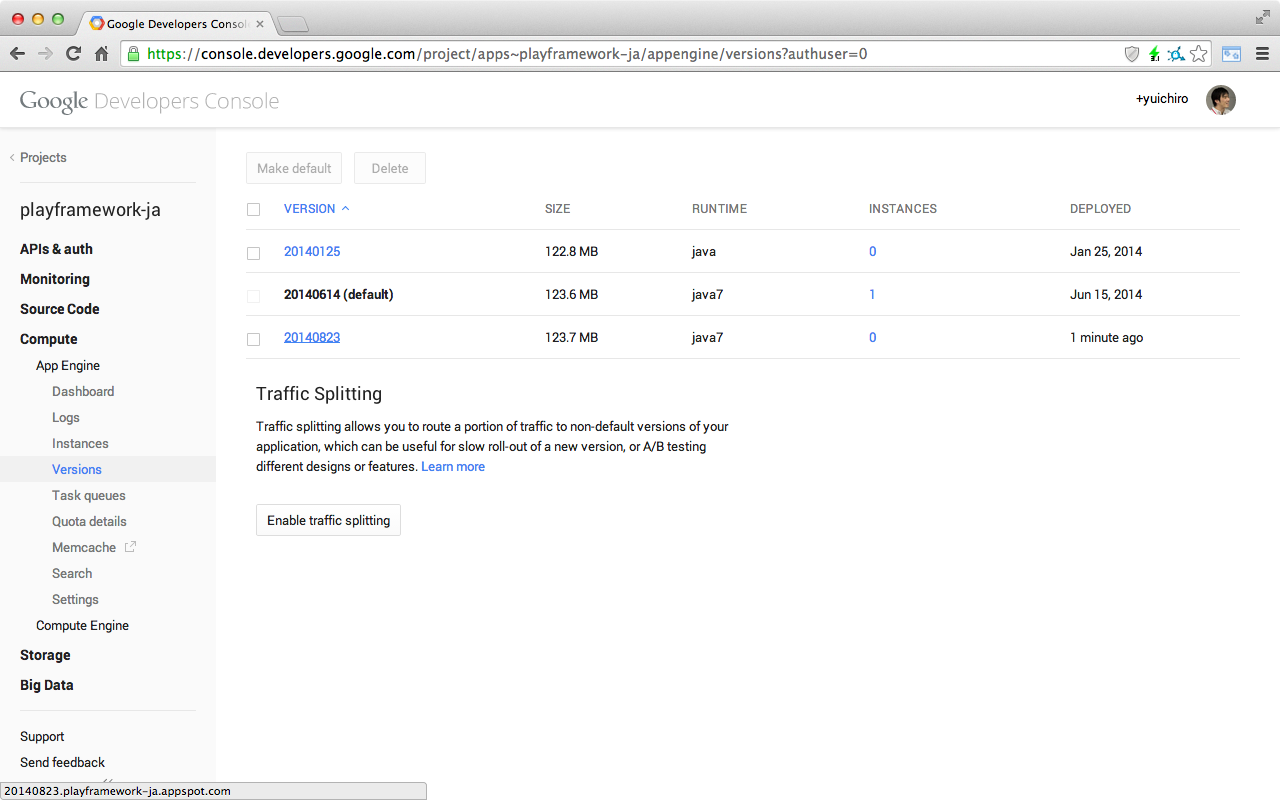This screenshot has width=1280, height=800.
Task: Click disabled checkbox of 20140614 default
Action: click(x=253, y=296)
